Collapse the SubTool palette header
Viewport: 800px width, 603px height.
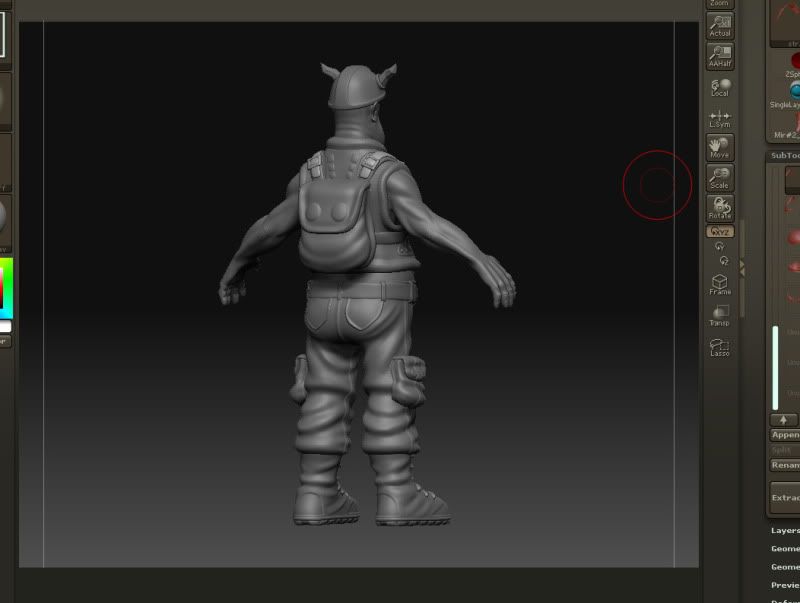point(785,156)
